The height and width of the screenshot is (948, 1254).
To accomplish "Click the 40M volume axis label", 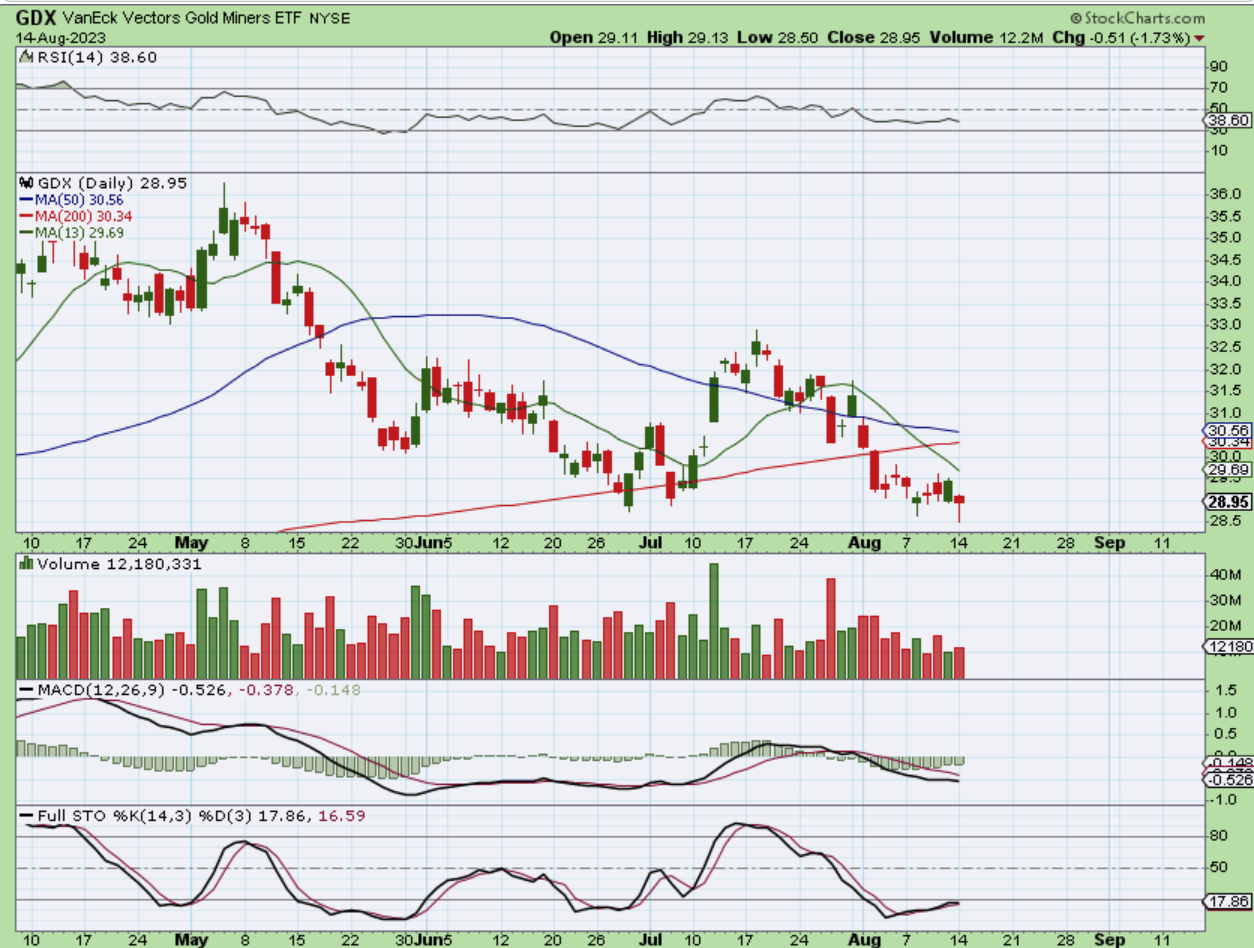I will [x=1224, y=575].
